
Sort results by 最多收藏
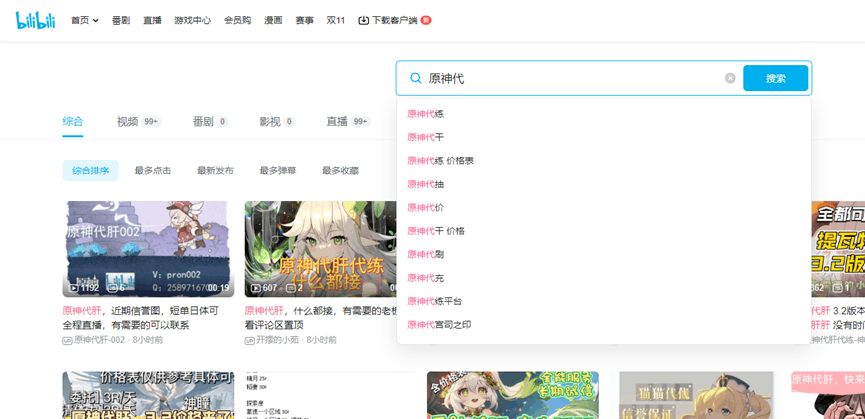(x=340, y=171)
